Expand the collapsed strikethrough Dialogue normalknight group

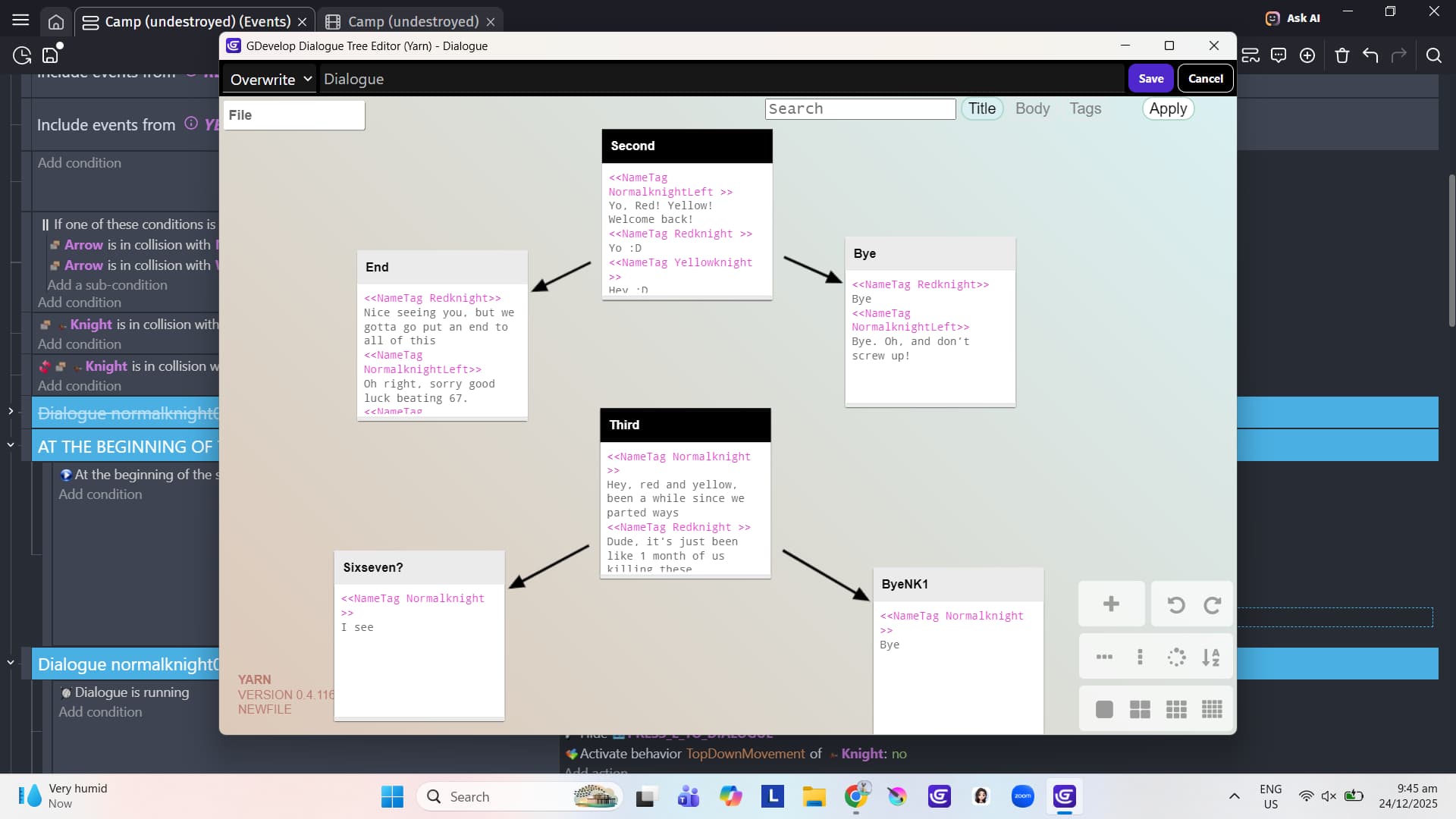(11, 412)
